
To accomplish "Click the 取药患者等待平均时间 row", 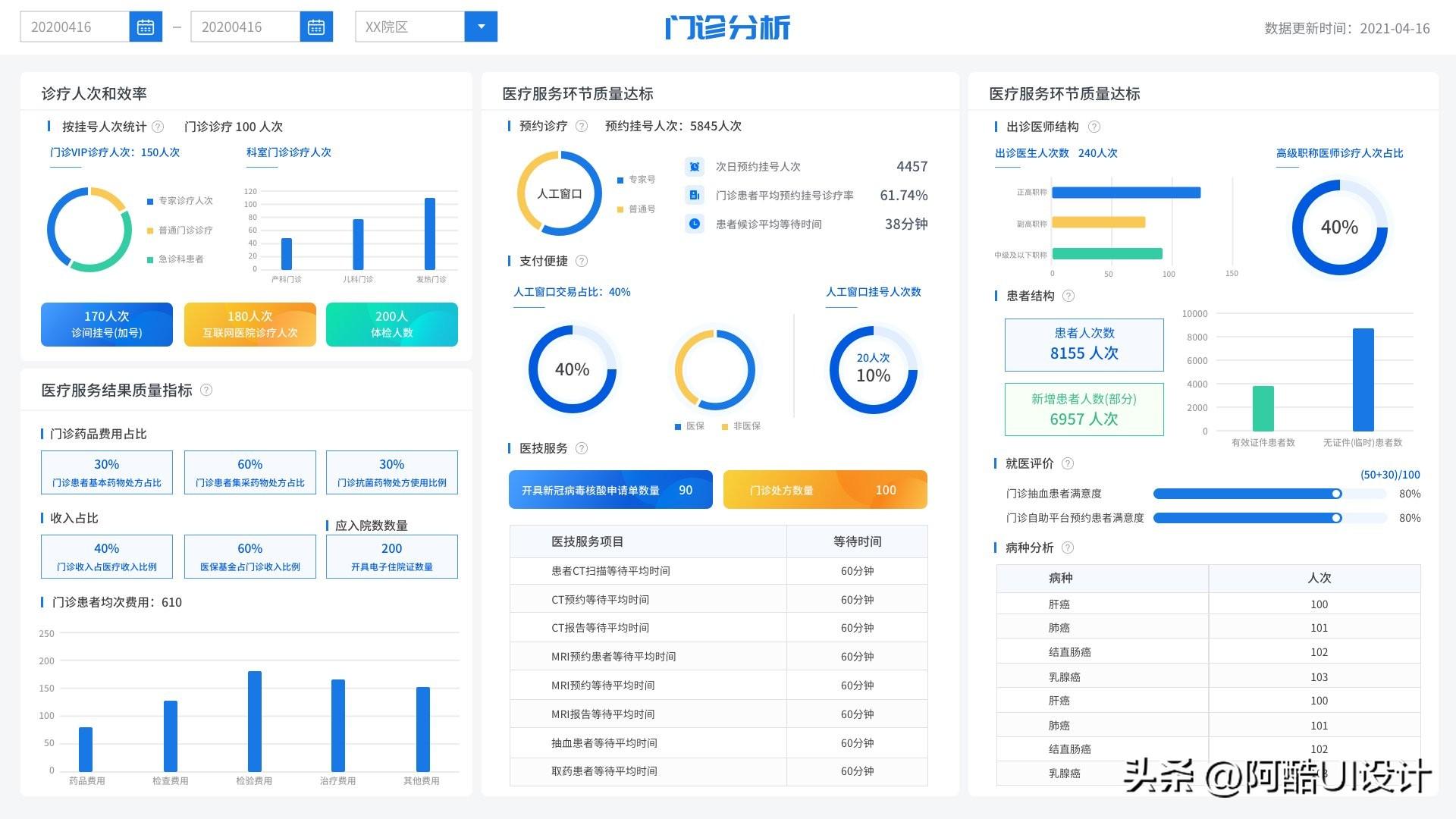I will 719,771.
